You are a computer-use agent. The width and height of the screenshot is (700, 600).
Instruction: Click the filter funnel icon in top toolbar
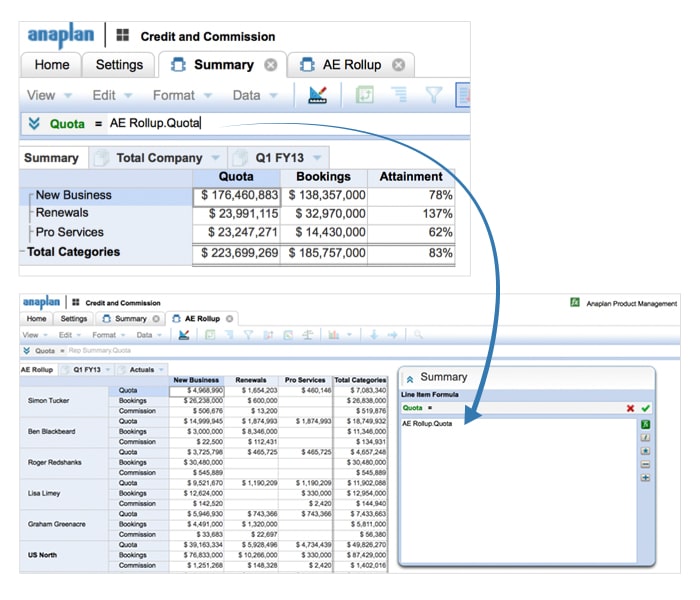coord(433,95)
